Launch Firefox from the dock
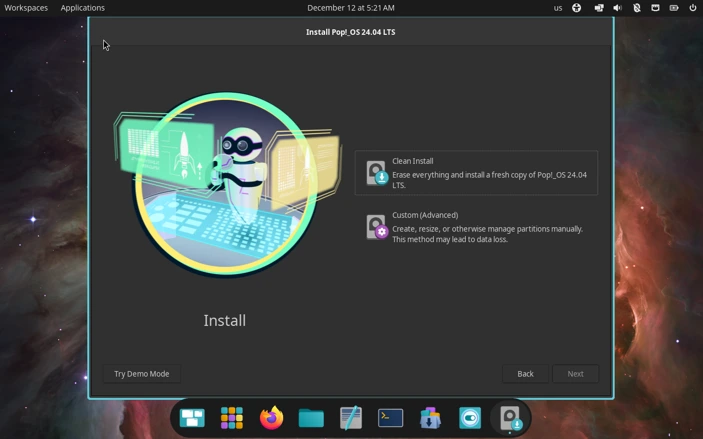The width and height of the screenshot is (703, 439). pos(272,418)
